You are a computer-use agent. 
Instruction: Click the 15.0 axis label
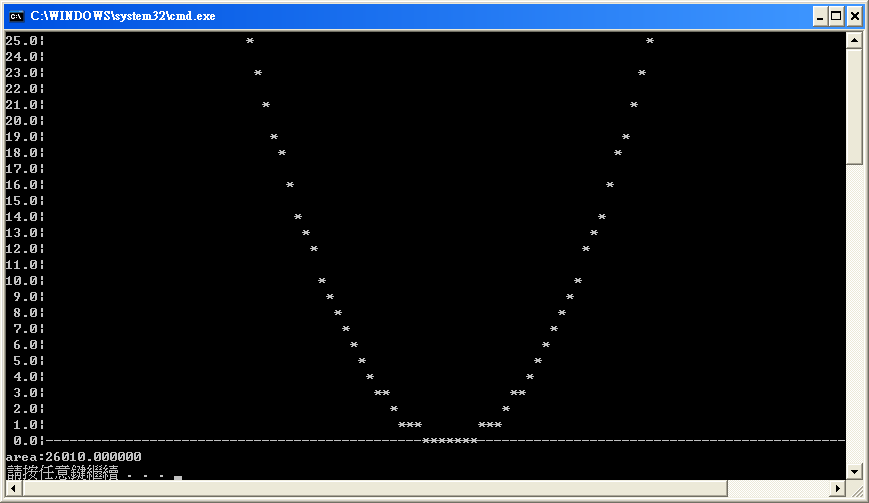point(22,201)
